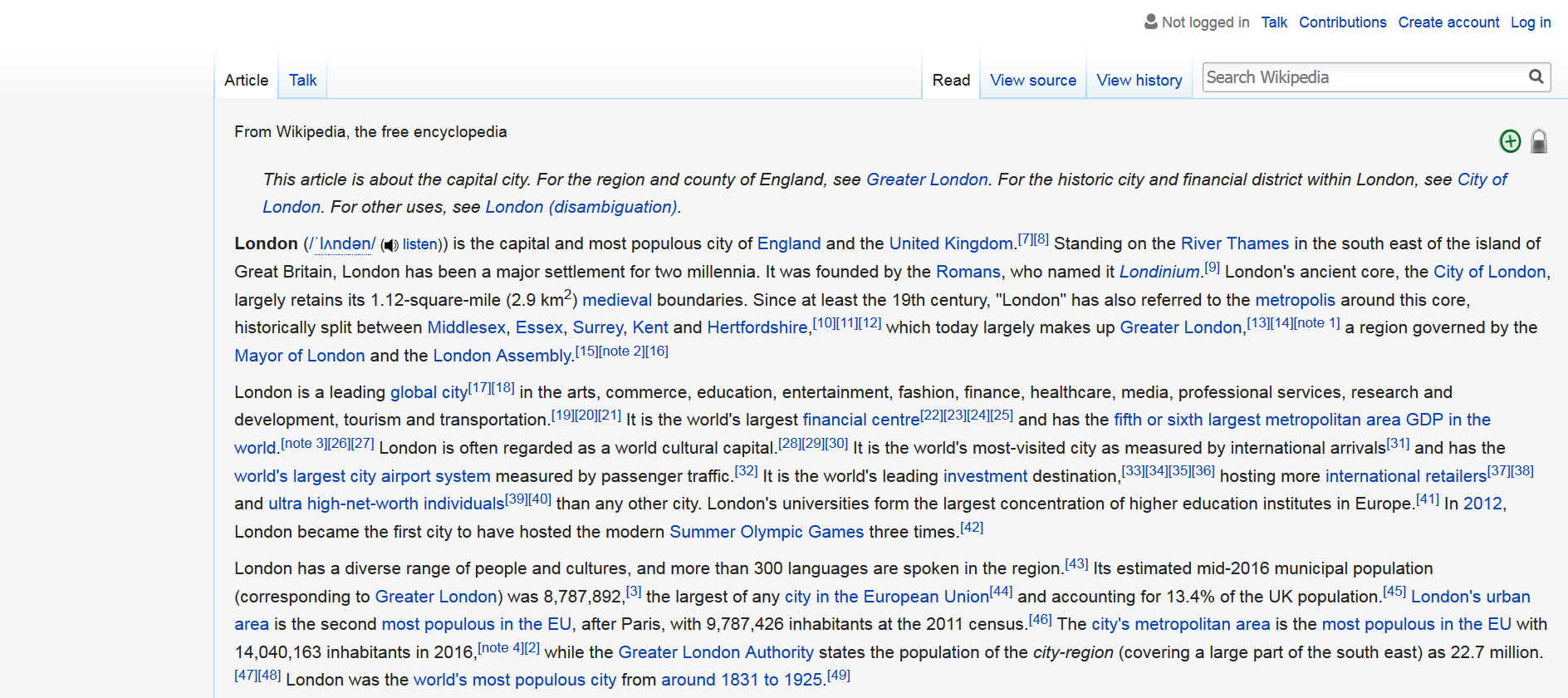Image resolution: width=1568 pixels, height=698 pixels.
Task: Open the Middlesex link
Action: point(466,327)
